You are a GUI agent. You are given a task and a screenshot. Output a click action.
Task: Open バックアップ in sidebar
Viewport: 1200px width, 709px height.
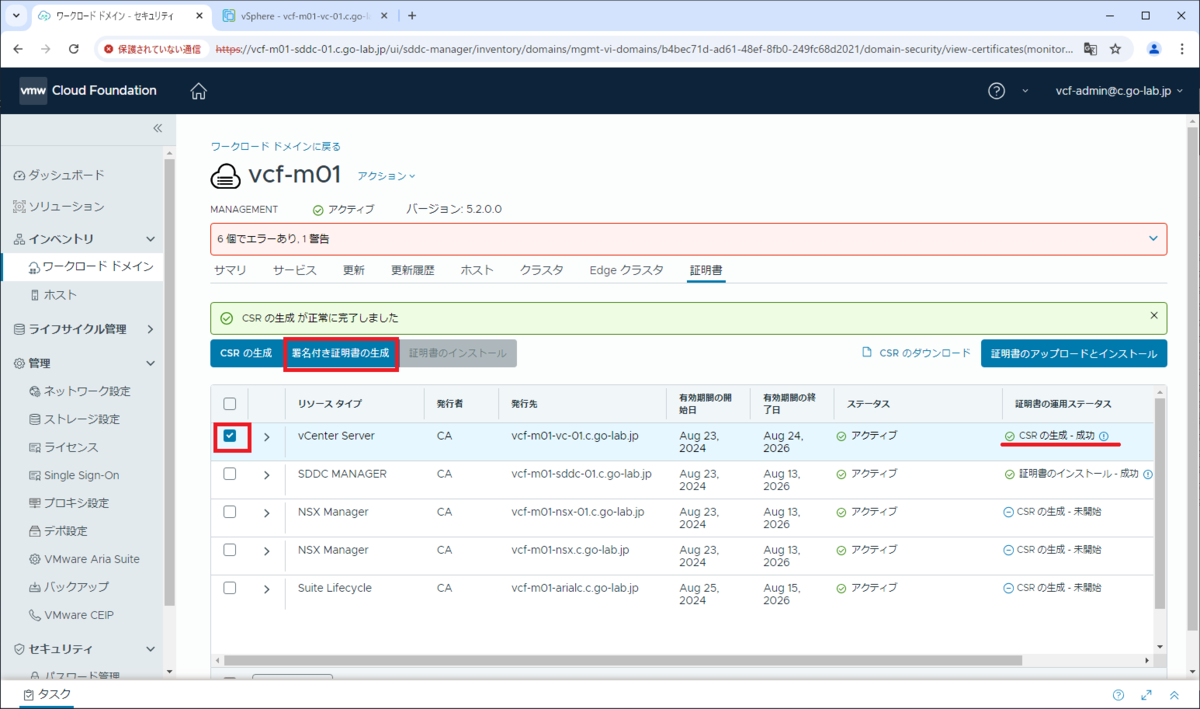(x=69, y=587)
